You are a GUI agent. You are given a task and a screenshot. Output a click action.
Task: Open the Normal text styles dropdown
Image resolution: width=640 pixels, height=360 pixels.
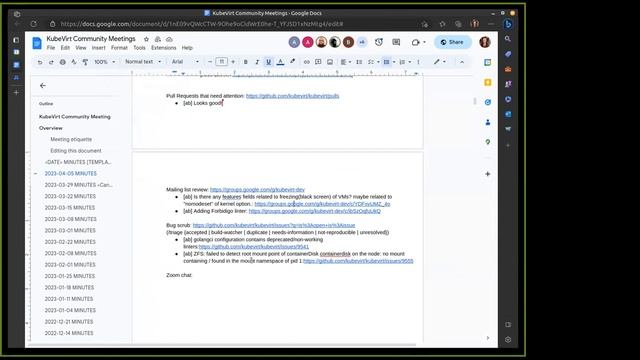(x=143, y=62)
